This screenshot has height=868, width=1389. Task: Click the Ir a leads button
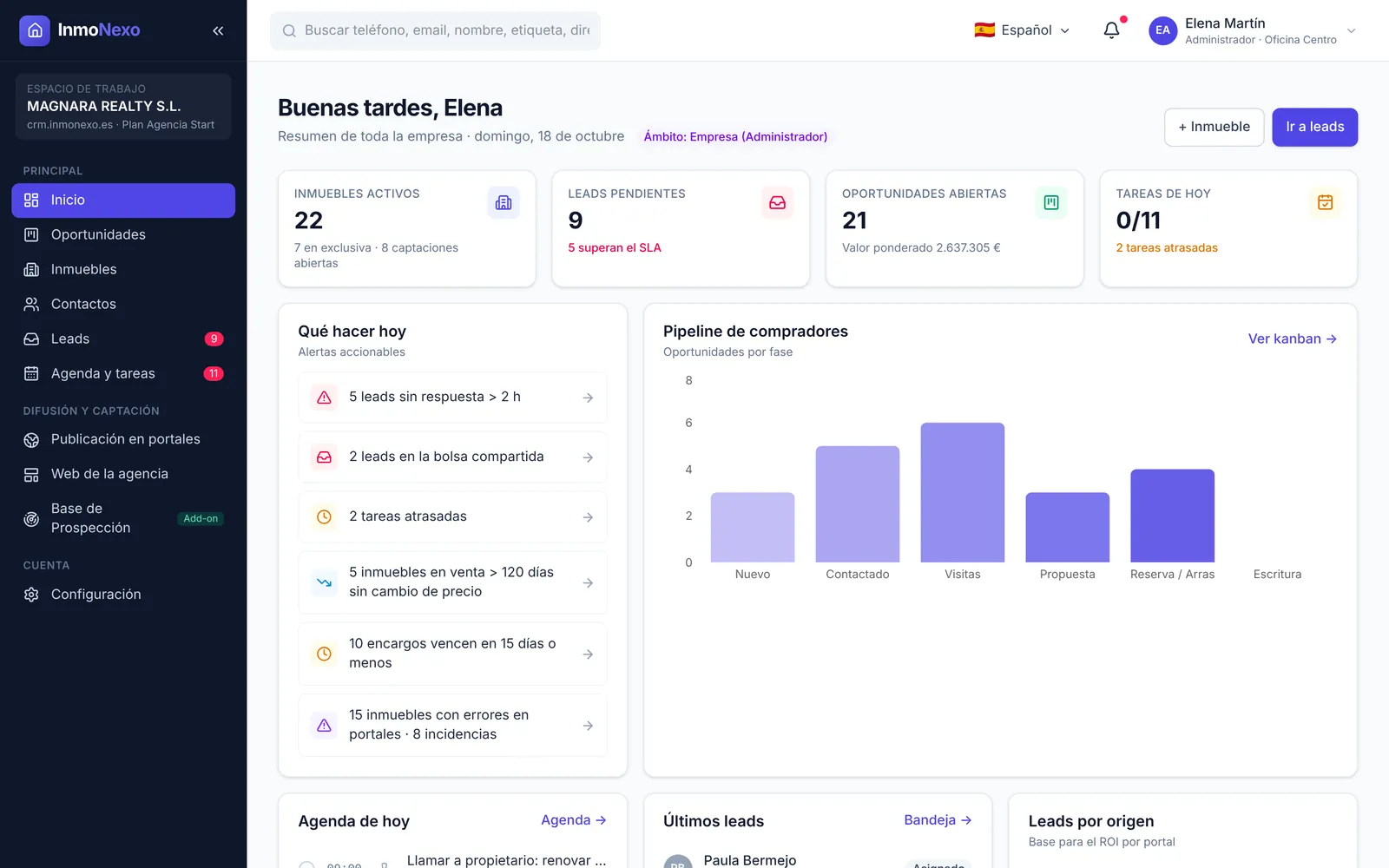click(1314, 127)
